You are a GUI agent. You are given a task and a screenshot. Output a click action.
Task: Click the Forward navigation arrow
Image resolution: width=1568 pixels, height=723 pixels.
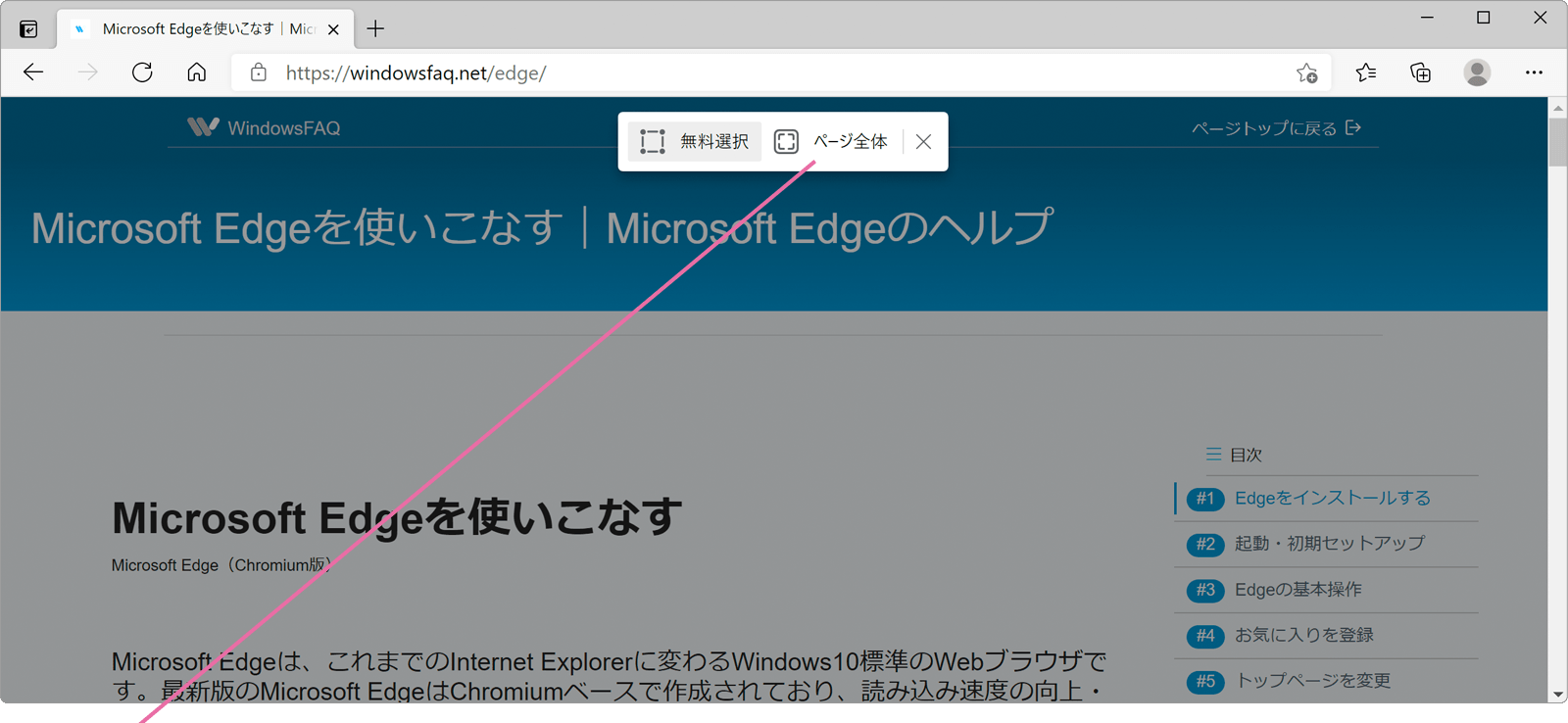click(x=88, y=72)
